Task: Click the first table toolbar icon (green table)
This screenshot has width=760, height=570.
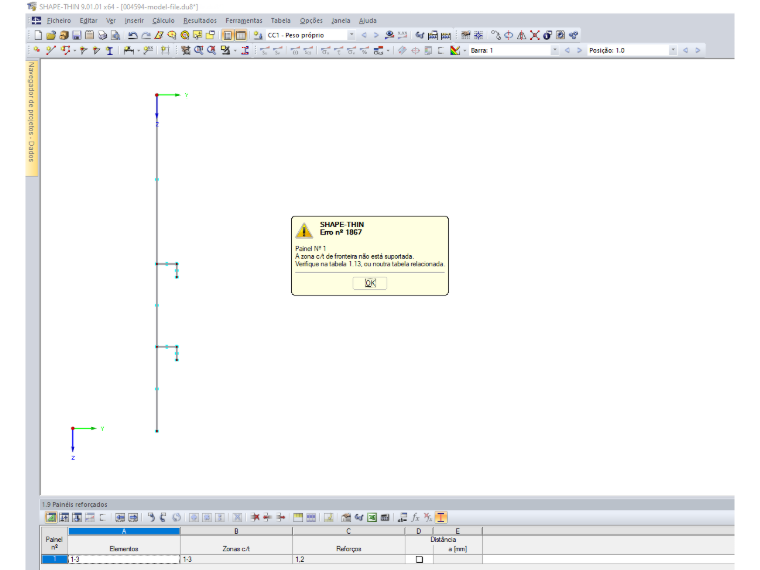Action: pyautogui.click(x=51, y=518)
